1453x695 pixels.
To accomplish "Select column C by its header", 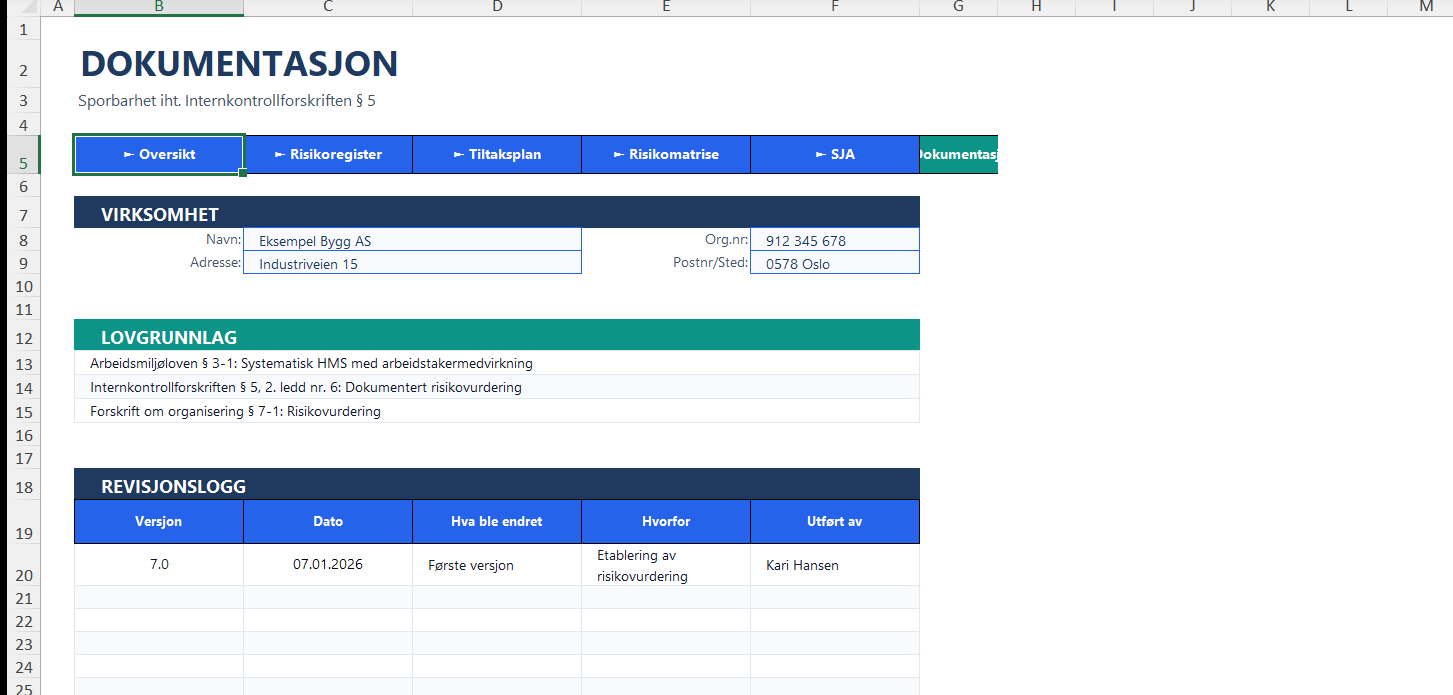I will [328, 7].
